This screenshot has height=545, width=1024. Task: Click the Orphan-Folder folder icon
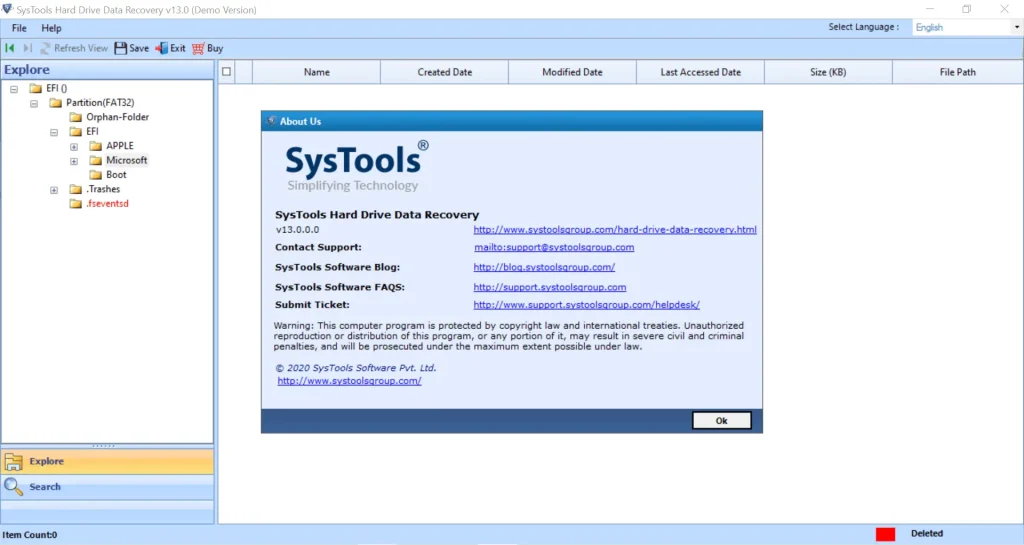(76, 117)
